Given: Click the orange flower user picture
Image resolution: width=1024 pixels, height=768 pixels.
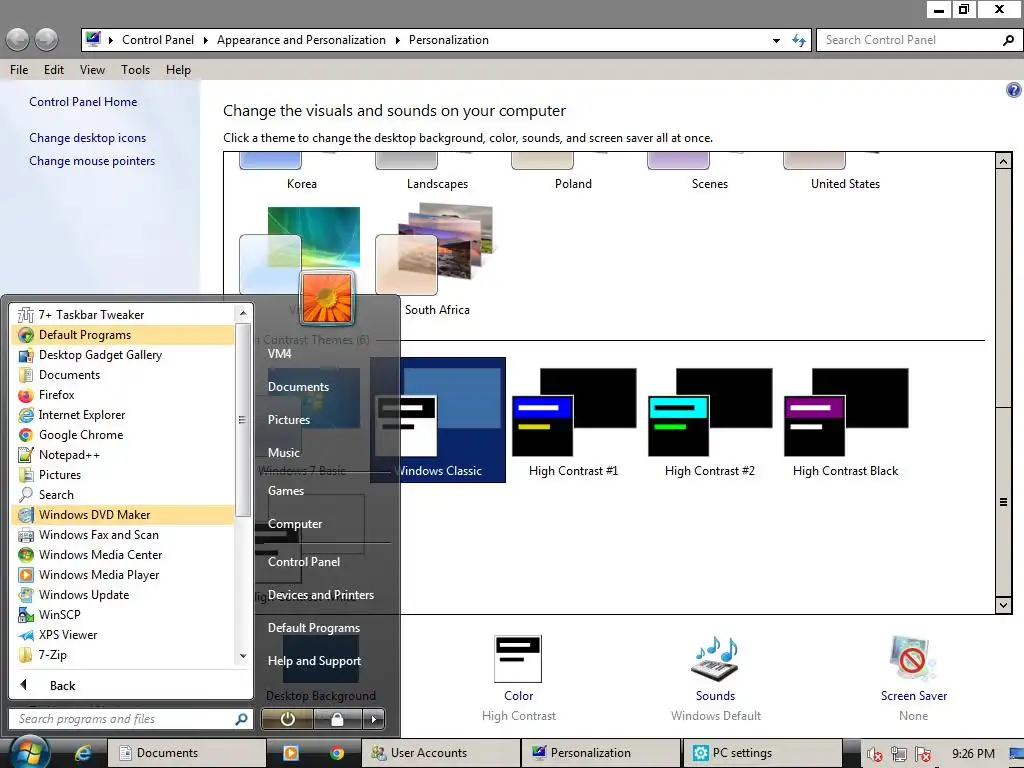Looking at the screenshot, I should coord(327,298).
